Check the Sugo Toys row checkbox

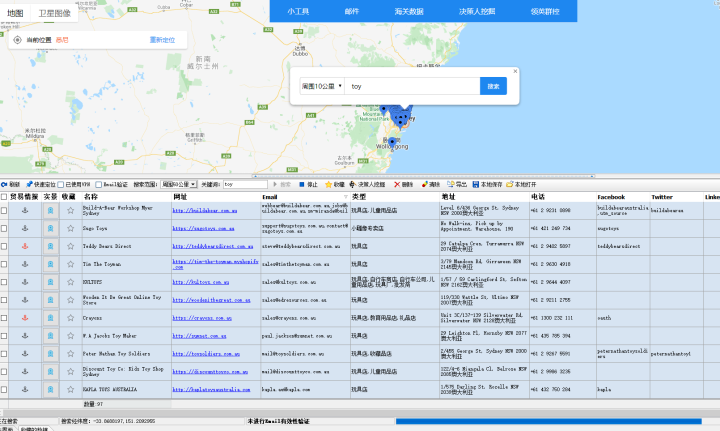click(x=4, y=228)
